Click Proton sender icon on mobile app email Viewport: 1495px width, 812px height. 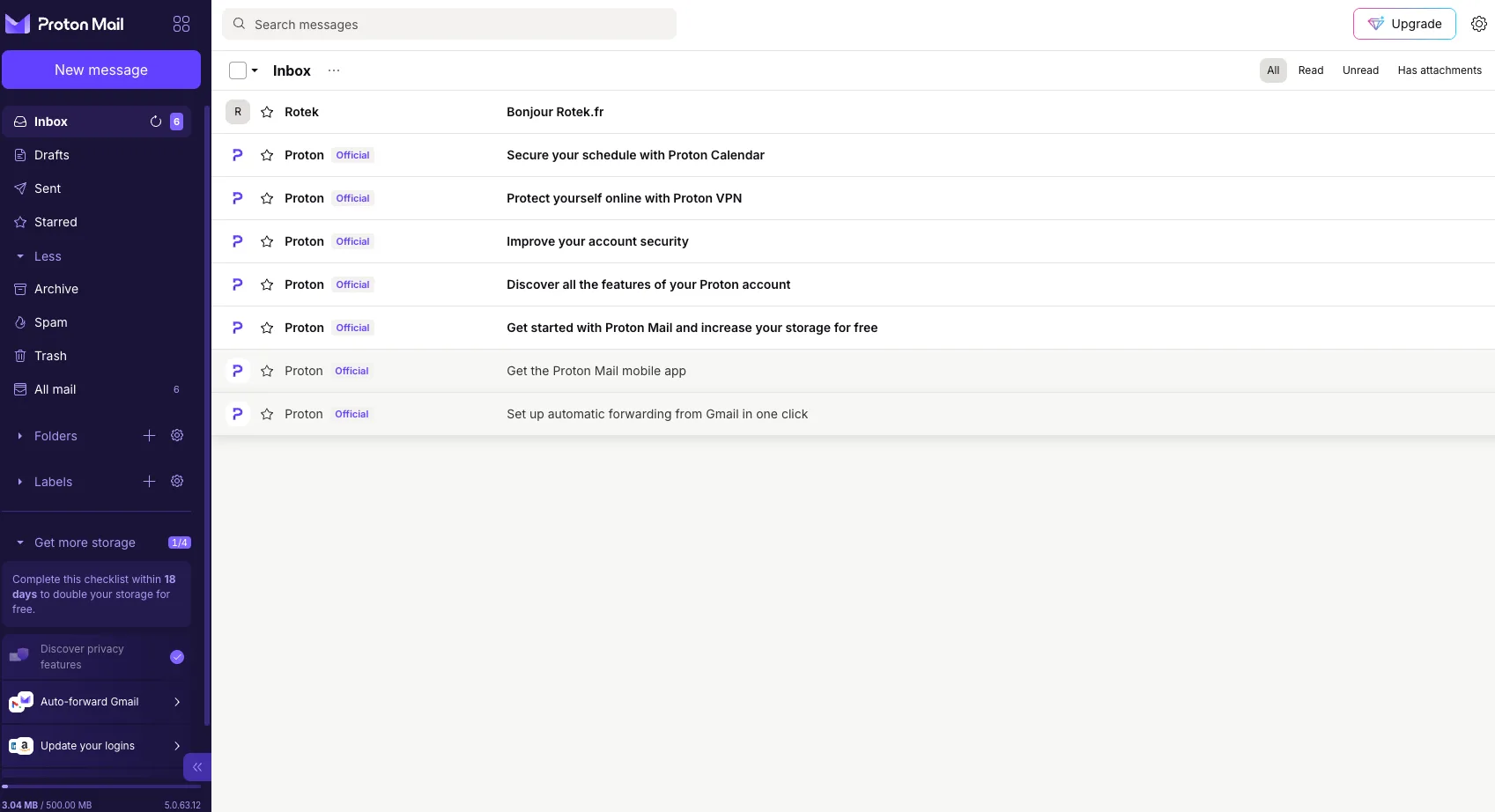pos(237,371)
